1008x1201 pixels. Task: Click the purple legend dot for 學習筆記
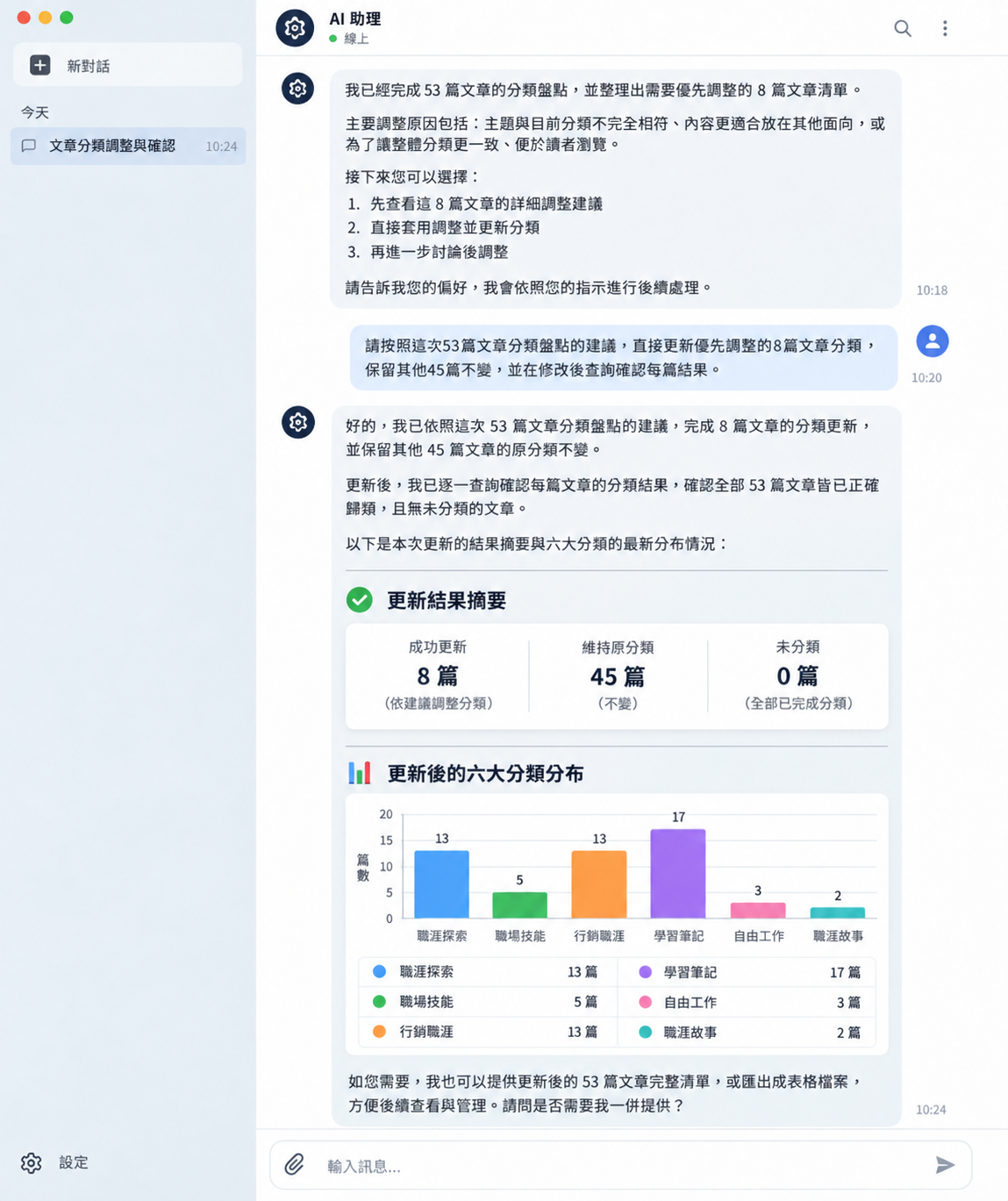pos(646,971)
